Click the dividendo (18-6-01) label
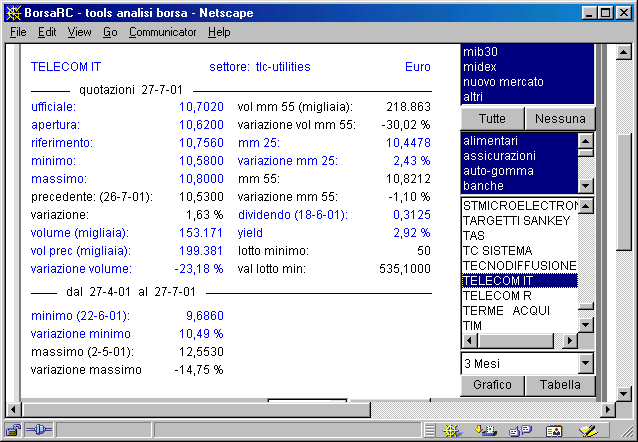Image resolution: width=638 pixels, height=442 pixels. (x=293, y=214)
